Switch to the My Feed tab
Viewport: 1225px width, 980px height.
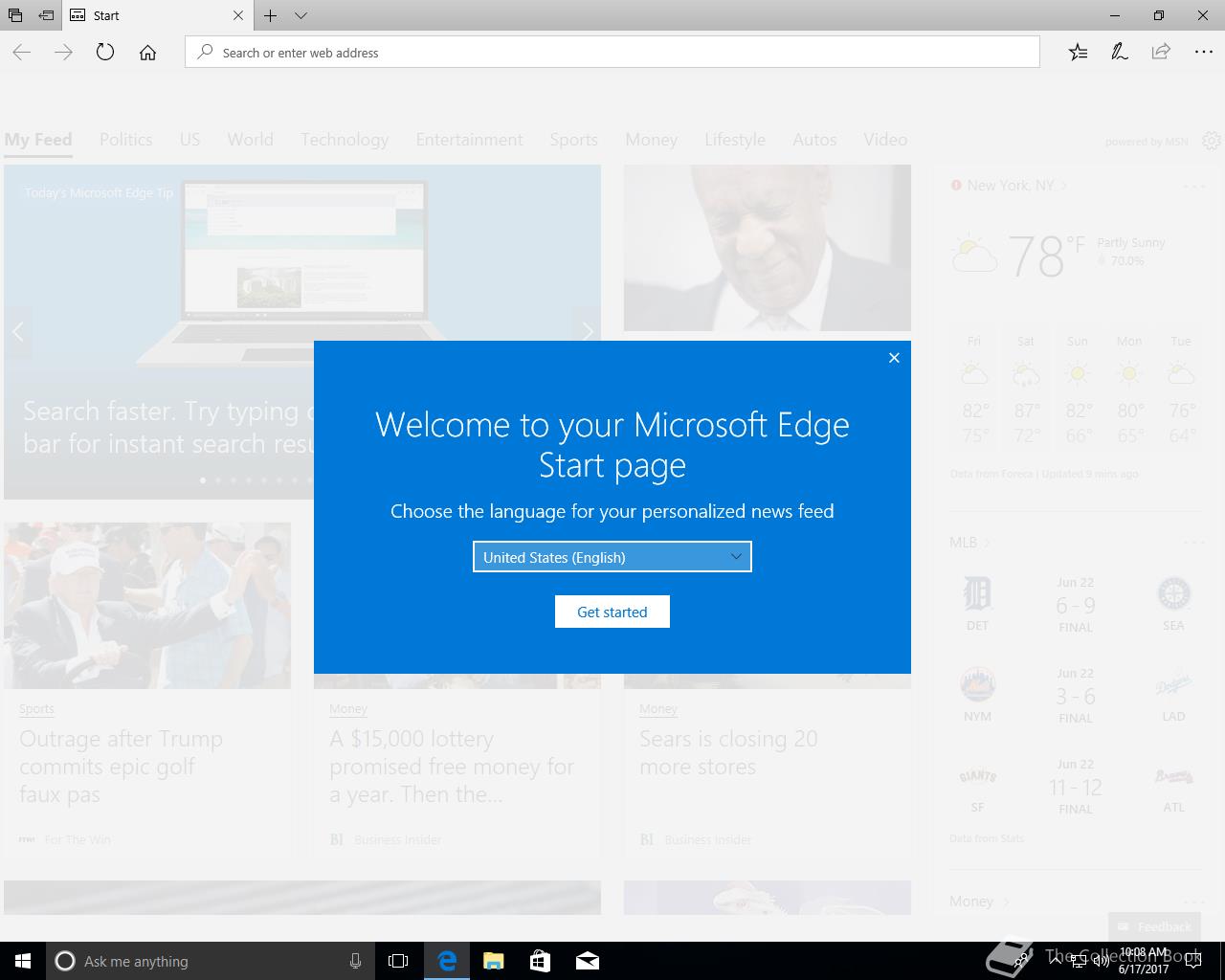pos(38,140)
